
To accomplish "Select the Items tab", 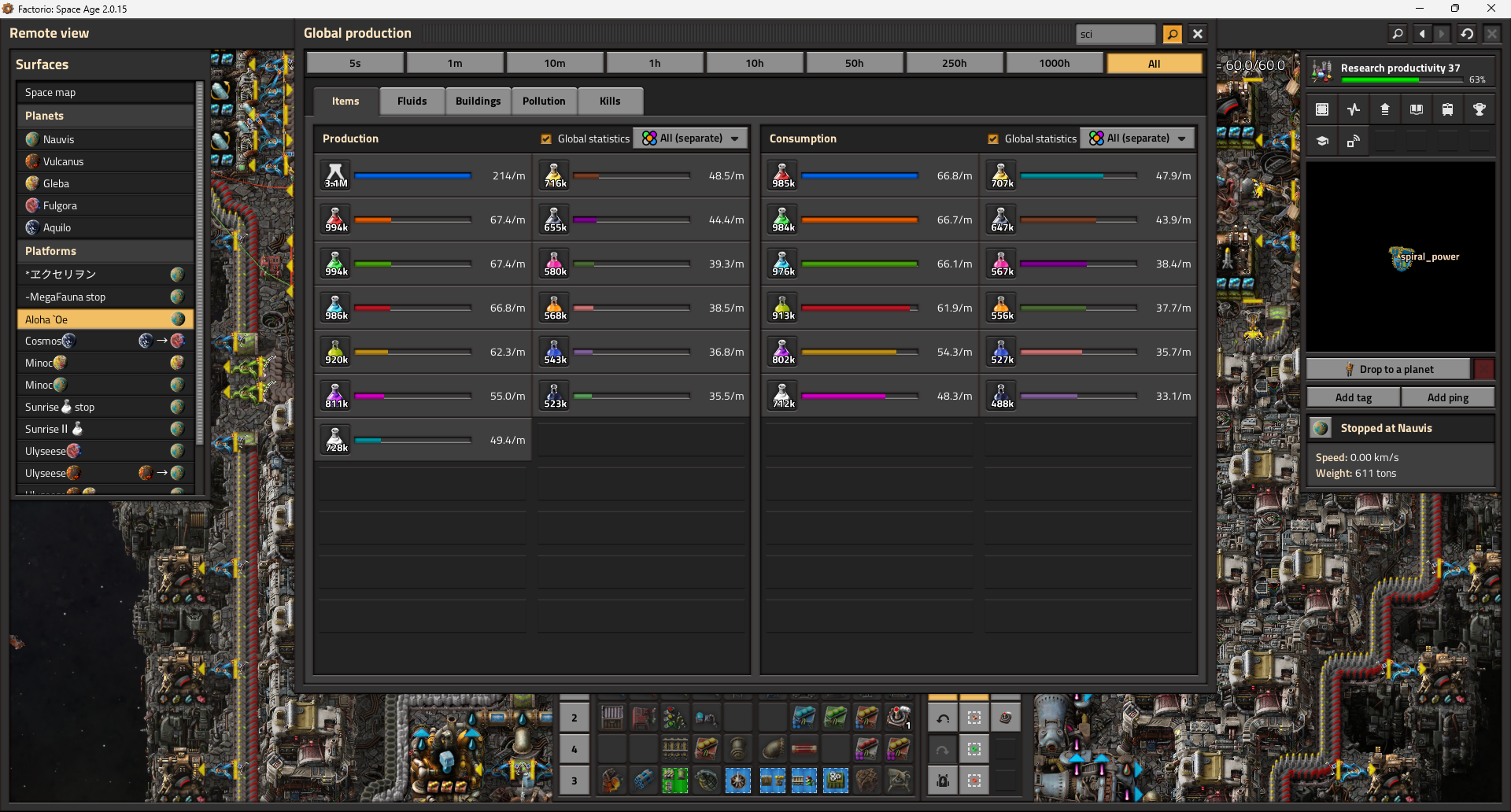I will click(x=345, y=101).
